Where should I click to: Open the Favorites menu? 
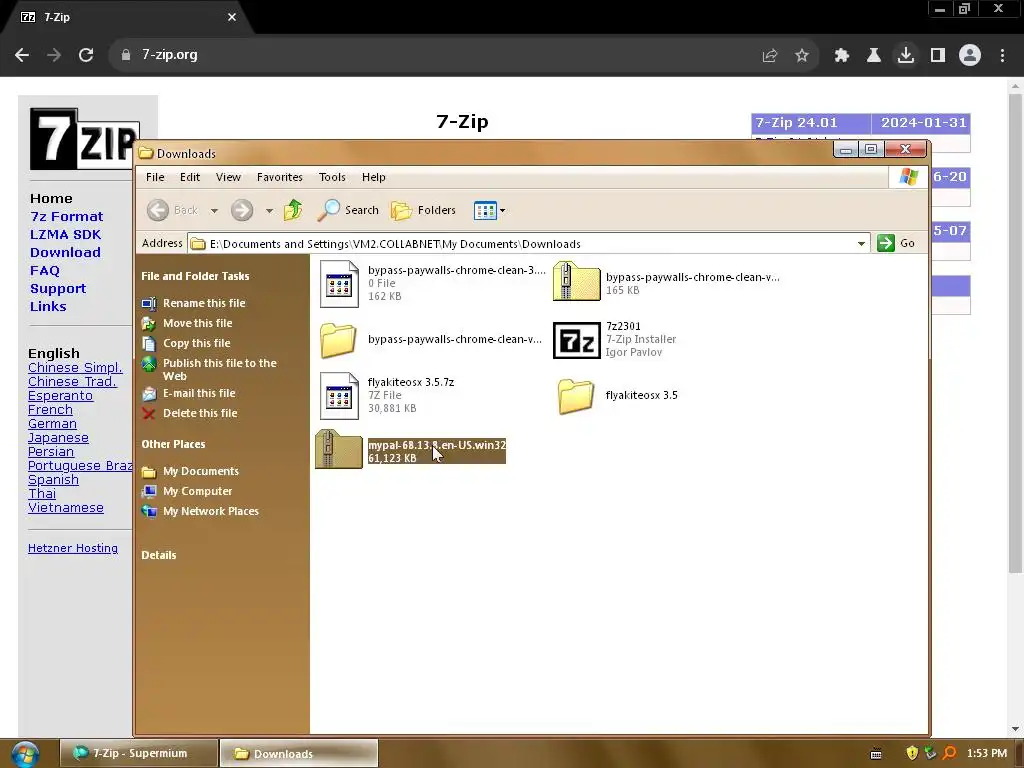pos(280,177)
